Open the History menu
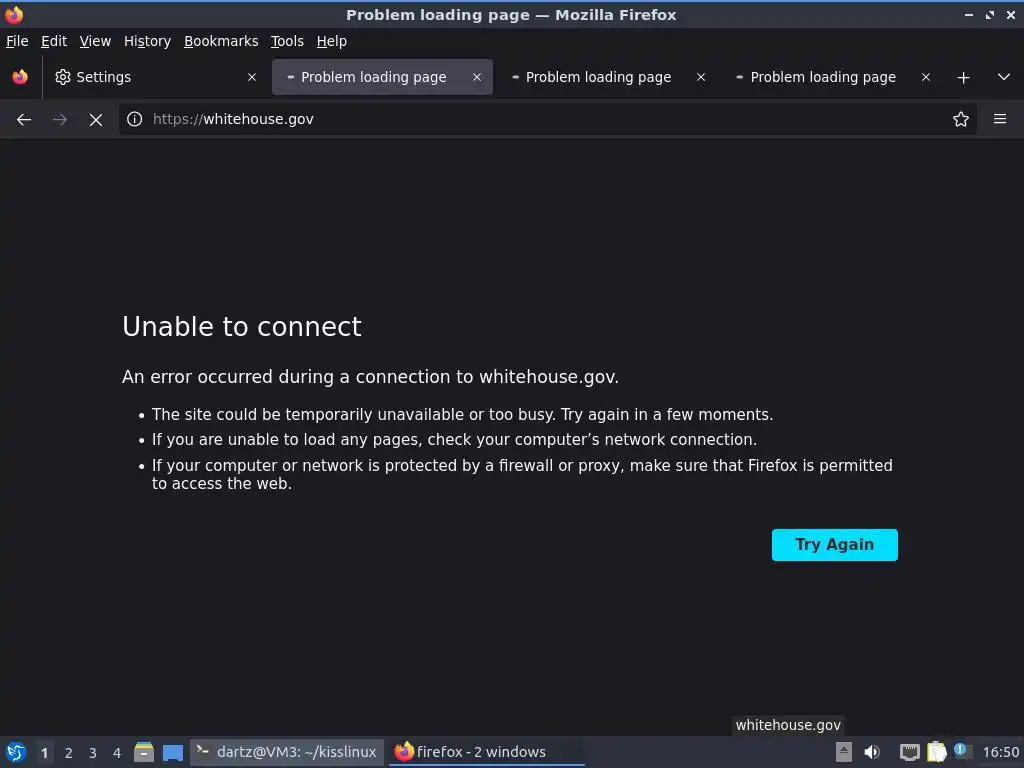The image size is (1024, 768). [147, 41]
